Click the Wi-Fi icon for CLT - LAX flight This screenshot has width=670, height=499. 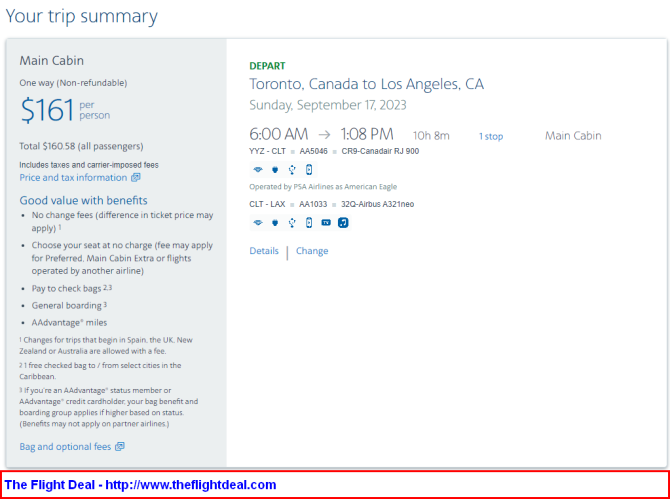pos(258,223)
